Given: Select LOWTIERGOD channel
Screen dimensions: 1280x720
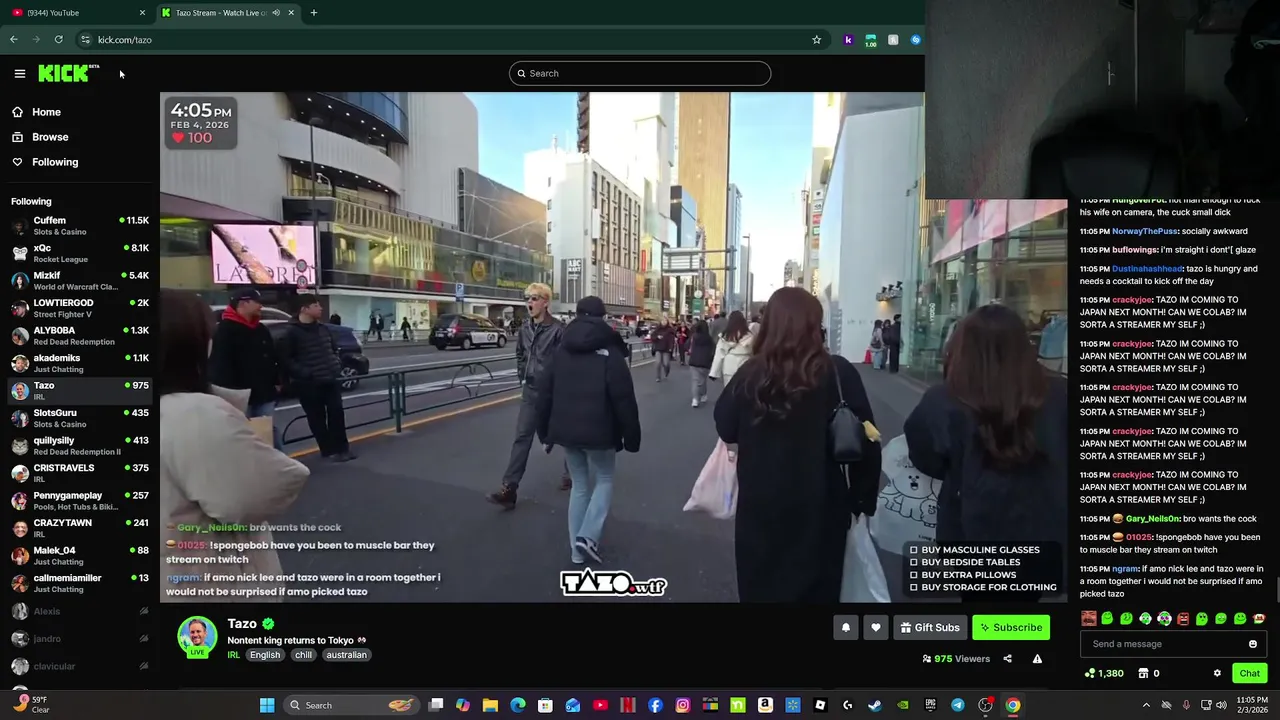Looking at the screenshot, I should click(80, 308).
